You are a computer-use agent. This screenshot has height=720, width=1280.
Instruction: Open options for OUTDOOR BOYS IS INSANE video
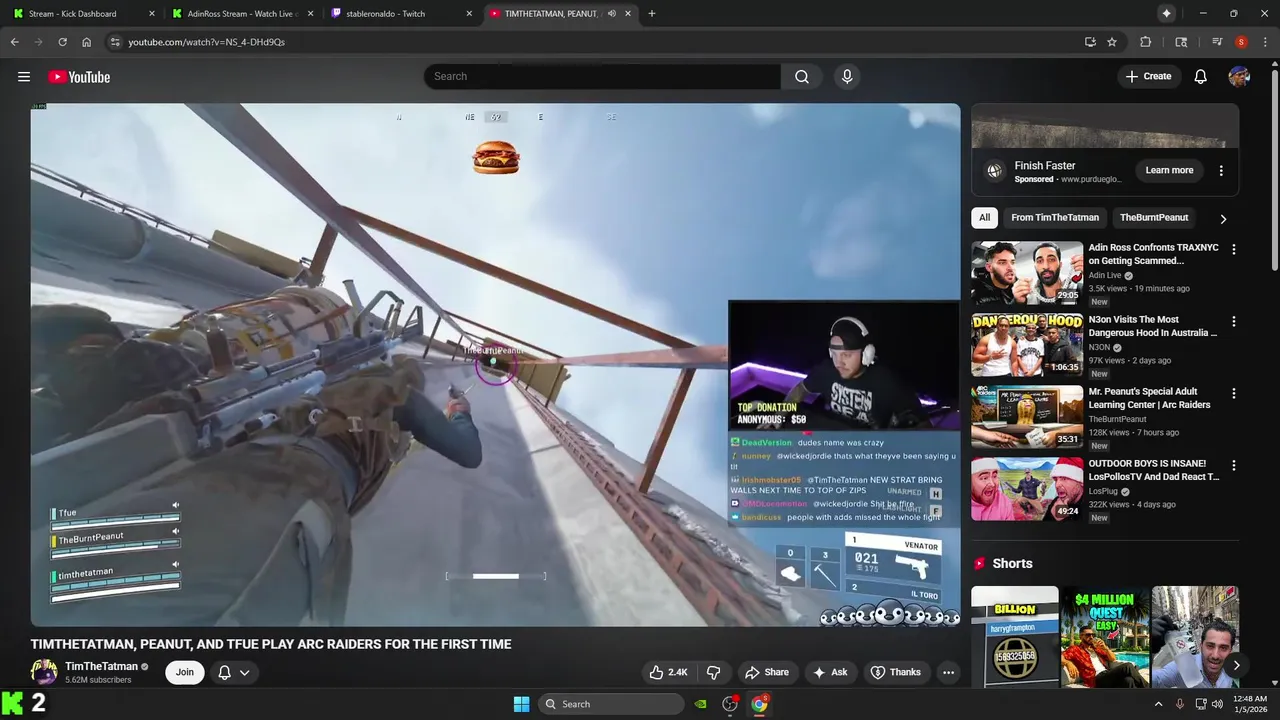click(x=1233, y=465)
